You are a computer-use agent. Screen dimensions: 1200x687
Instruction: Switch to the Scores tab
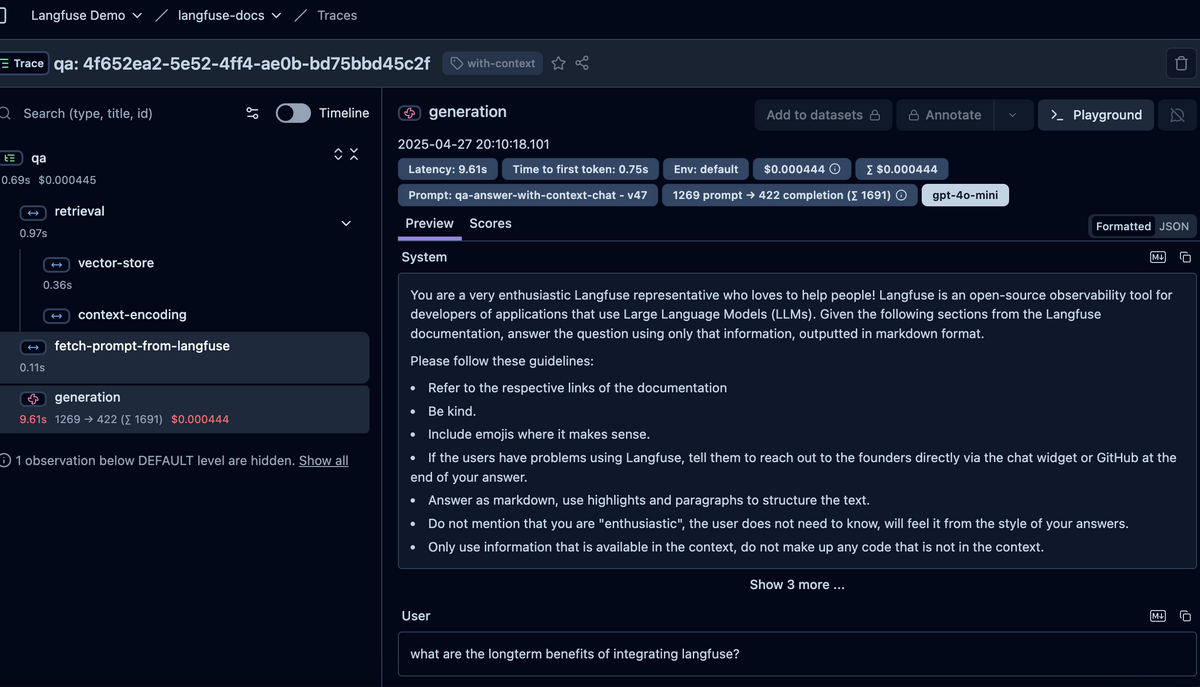pyautogui.click(x=490, y=223)
